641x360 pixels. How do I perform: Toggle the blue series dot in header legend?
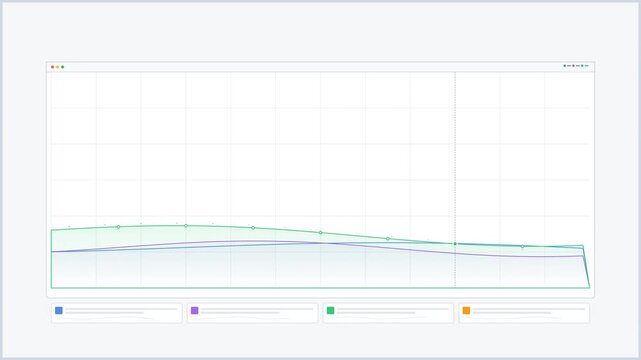coord(565,66)
